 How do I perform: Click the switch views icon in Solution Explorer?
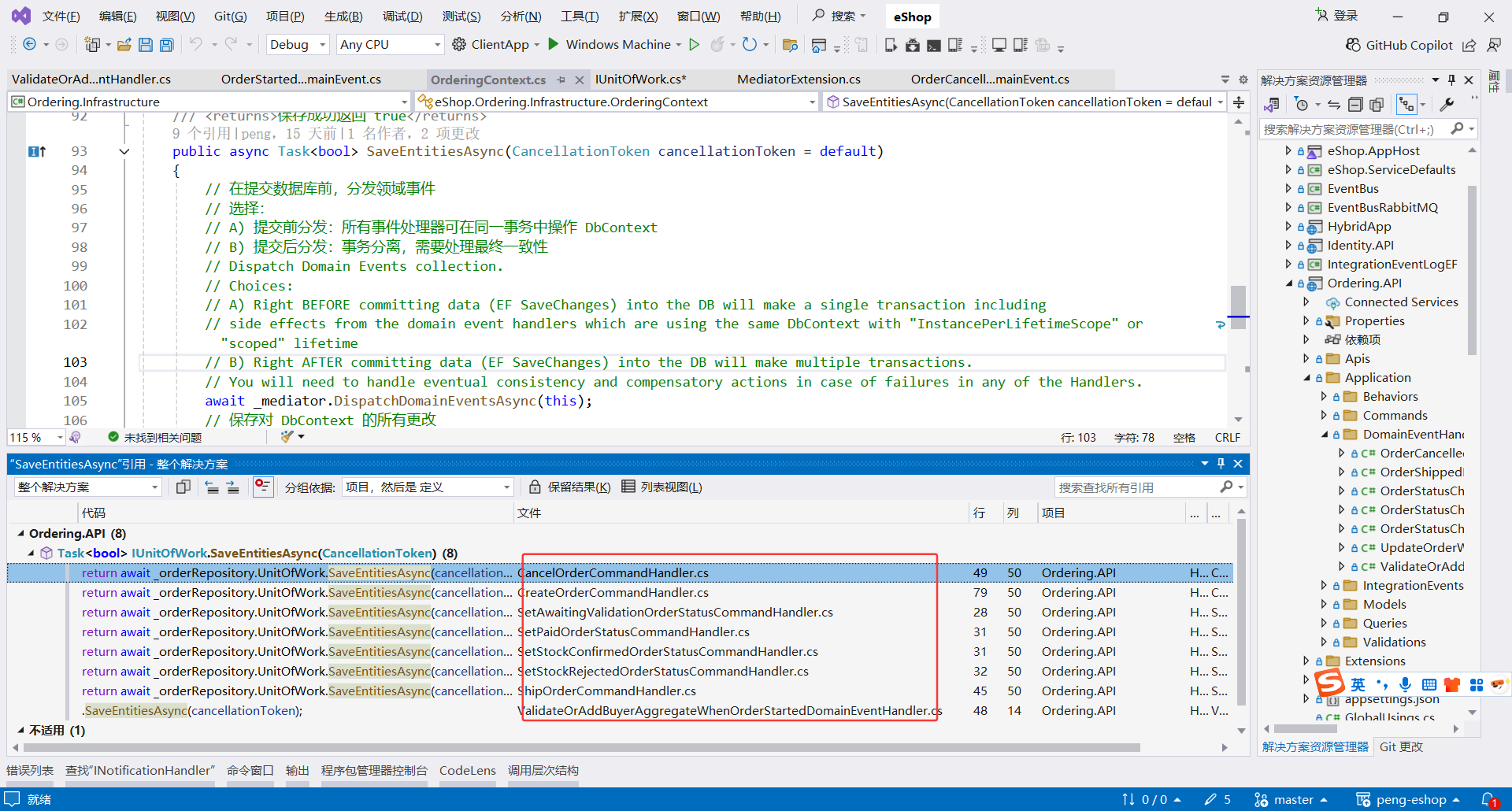tap(1272, 105)
